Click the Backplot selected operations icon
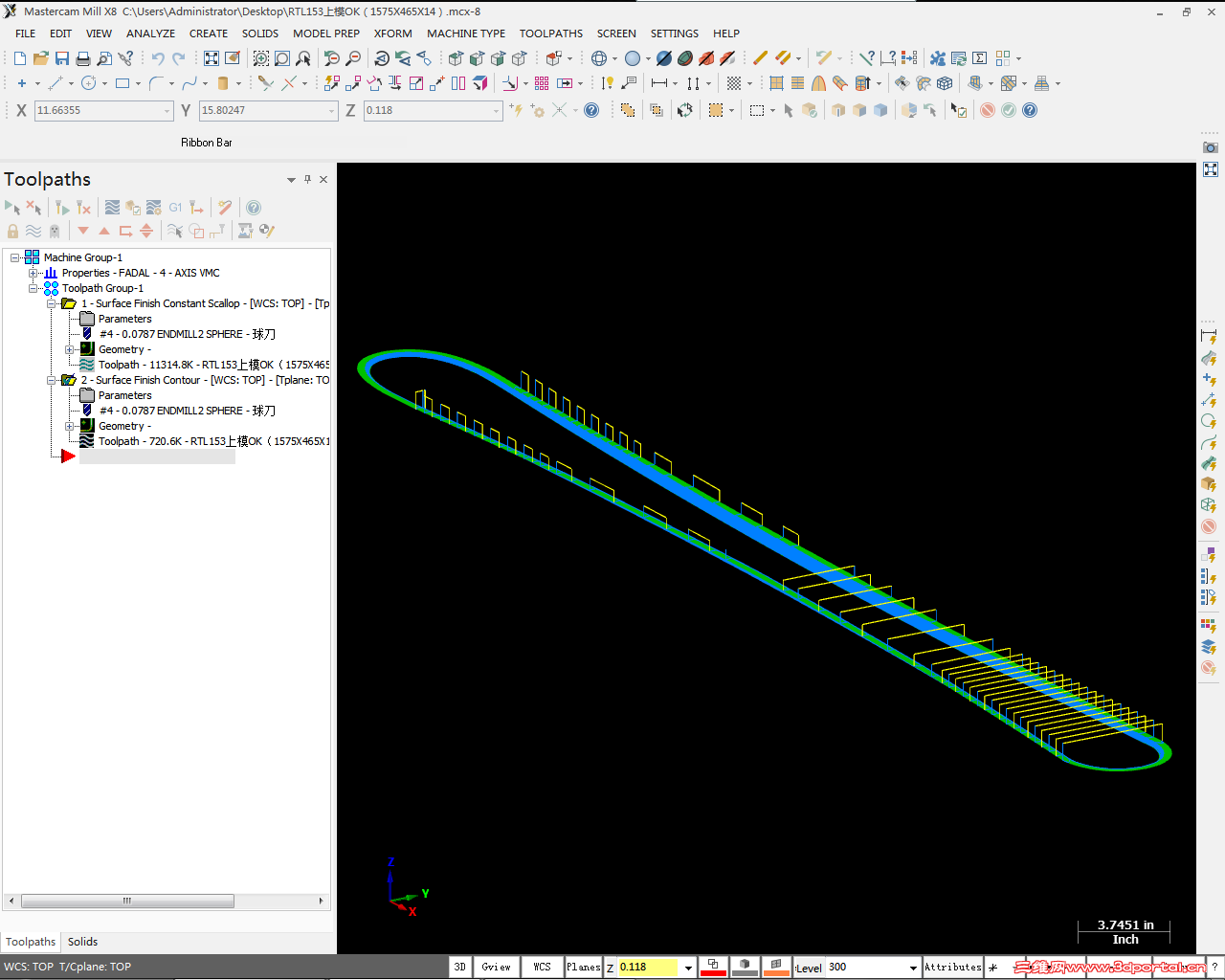 click(x=112, y=207)
